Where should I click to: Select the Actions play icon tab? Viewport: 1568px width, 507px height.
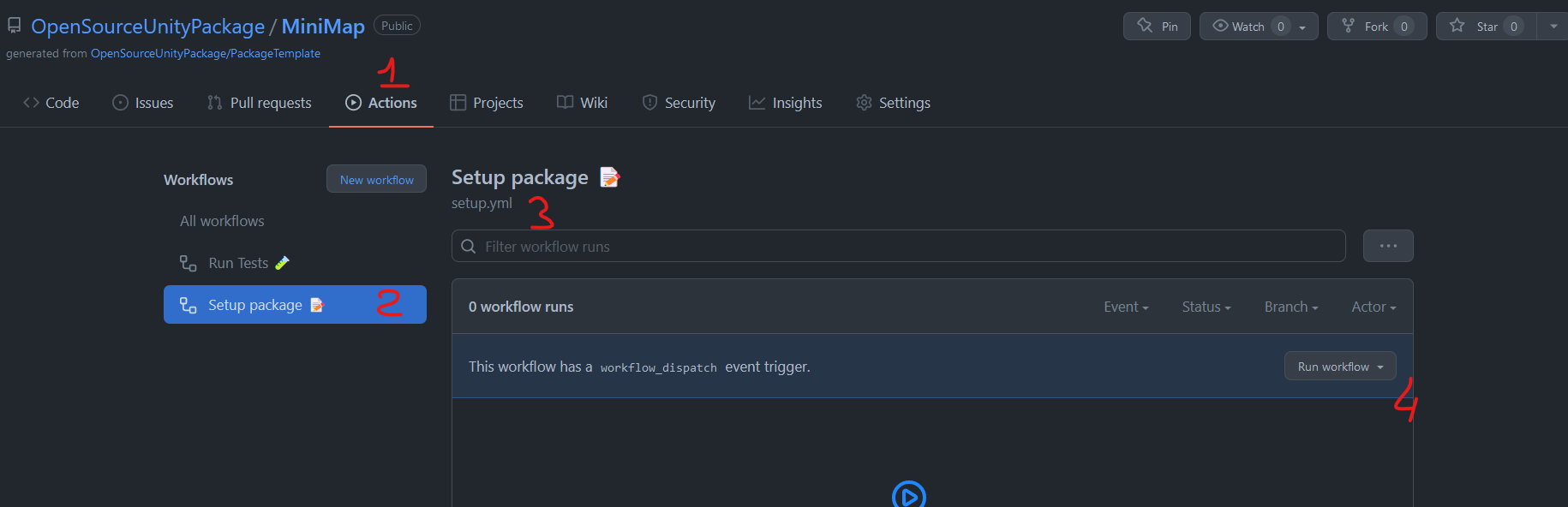coord(352,103)
